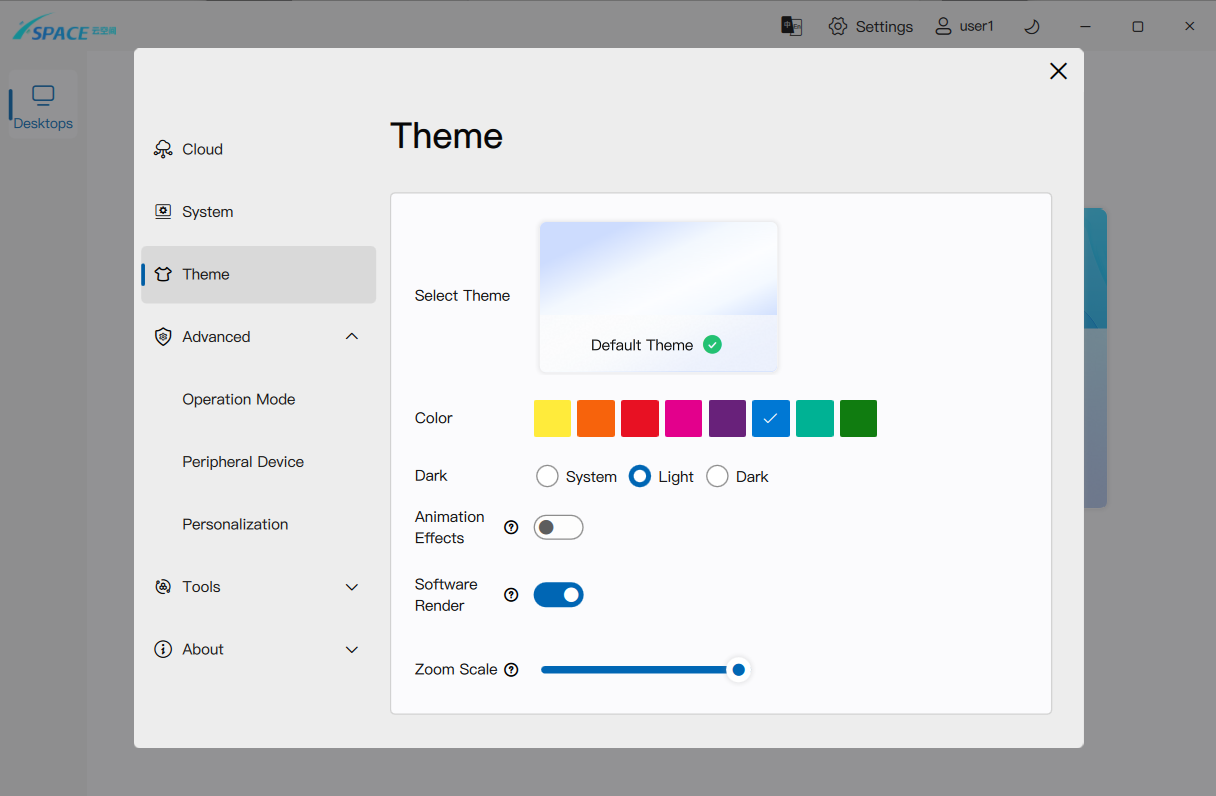Close the settings dialog with X
This screenshot has width=1216, height=796.
point(1058,71)
